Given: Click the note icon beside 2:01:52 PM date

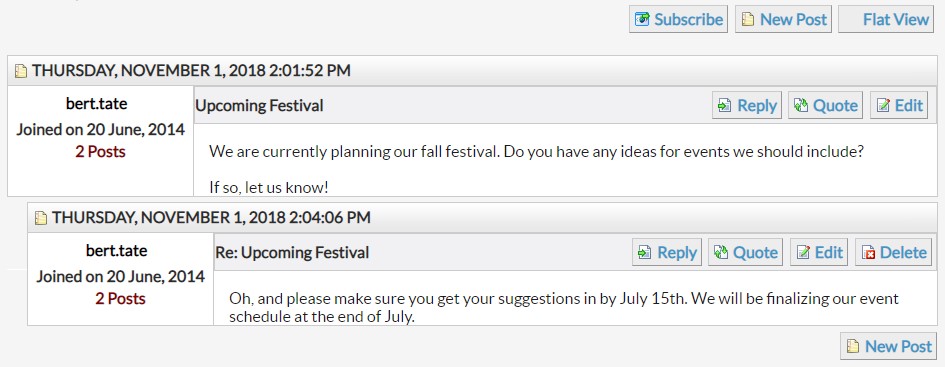Looking at the screenshot, I should 21,71.
